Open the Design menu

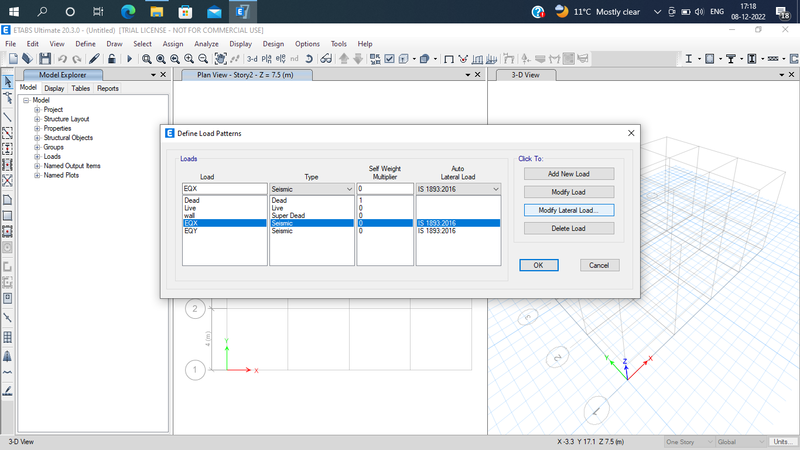[273, 44]
